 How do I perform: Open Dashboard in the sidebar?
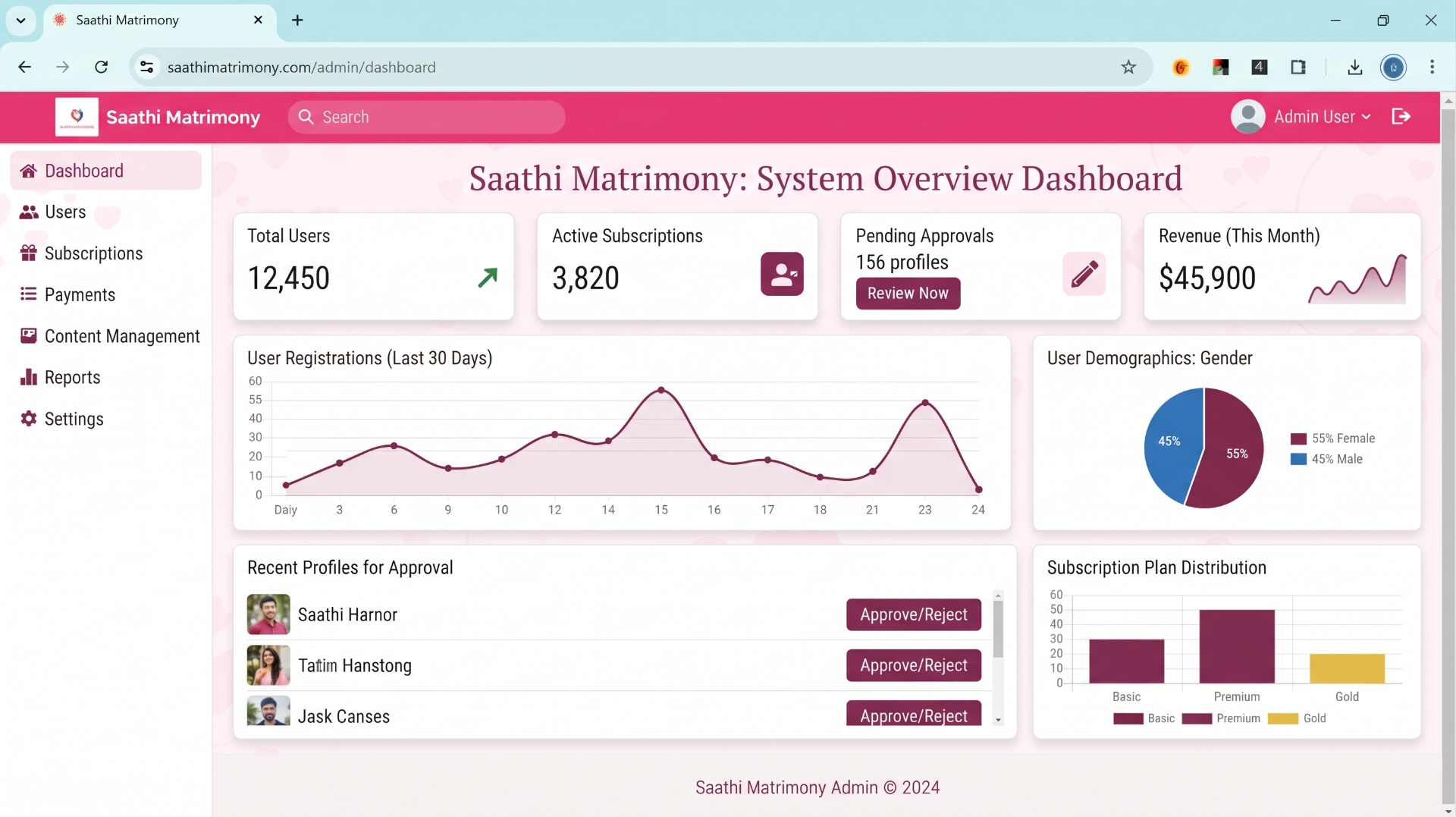tap(106, 171)
